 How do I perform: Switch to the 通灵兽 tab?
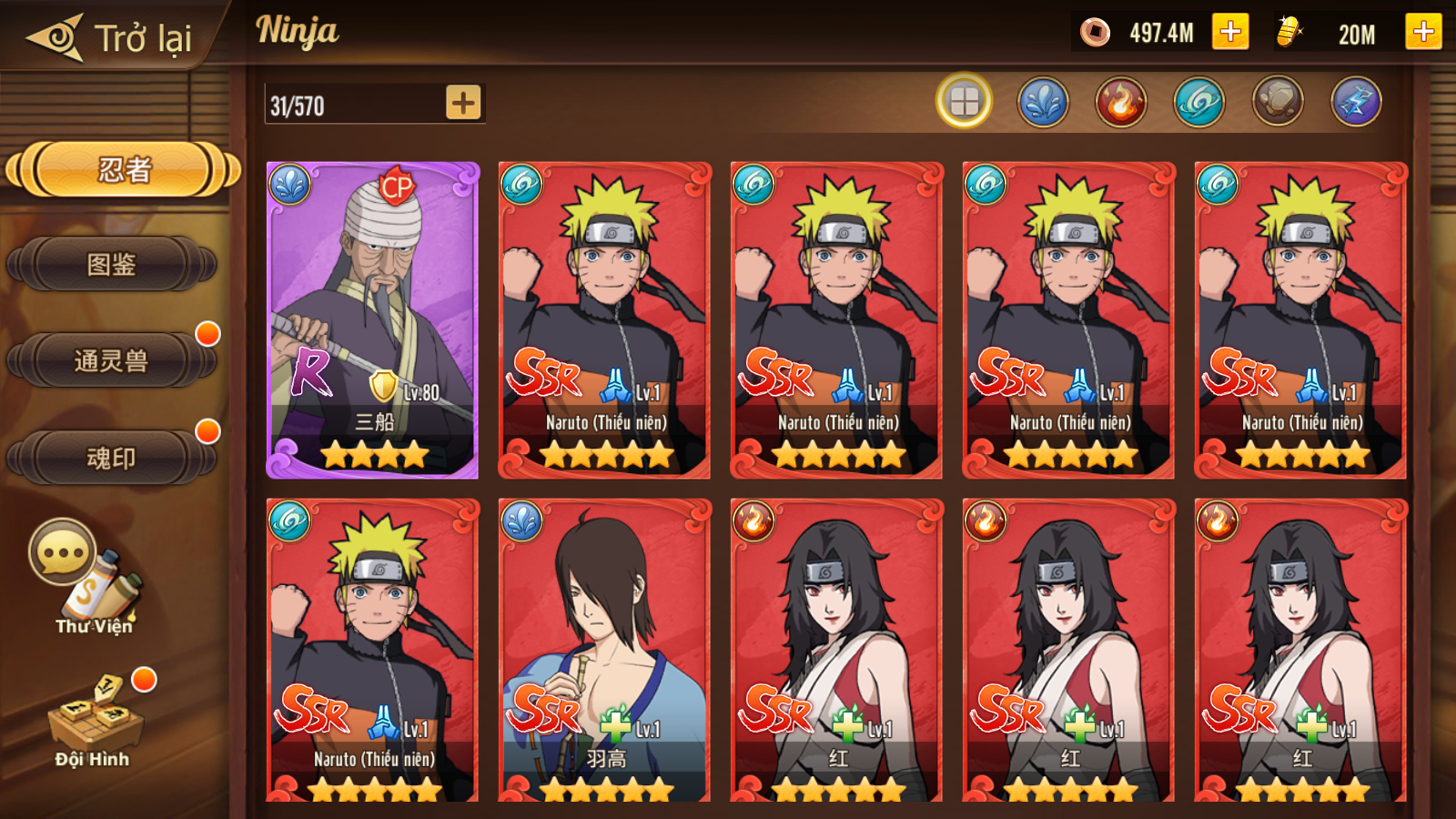point(111,361)
